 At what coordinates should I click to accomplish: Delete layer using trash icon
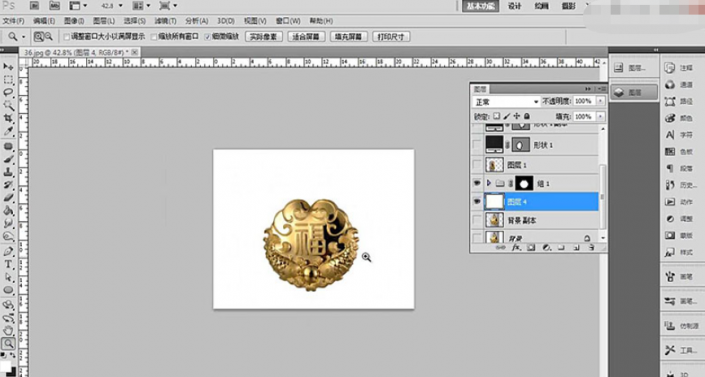tap(591, 247)
